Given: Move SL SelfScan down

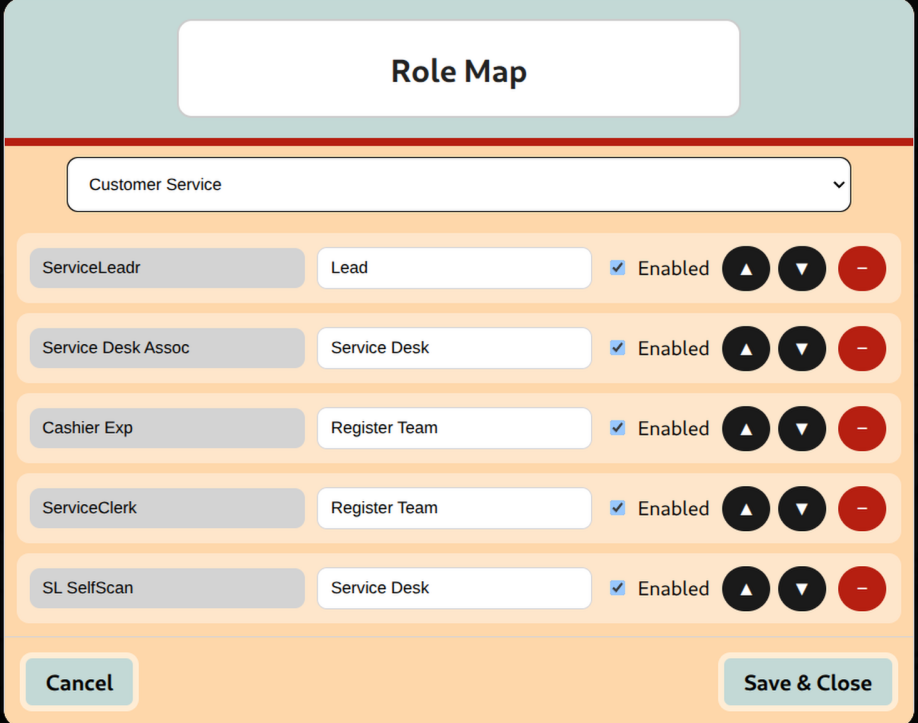Looking at the screenshot, I should pyautogui.click(x=801, y=588).
